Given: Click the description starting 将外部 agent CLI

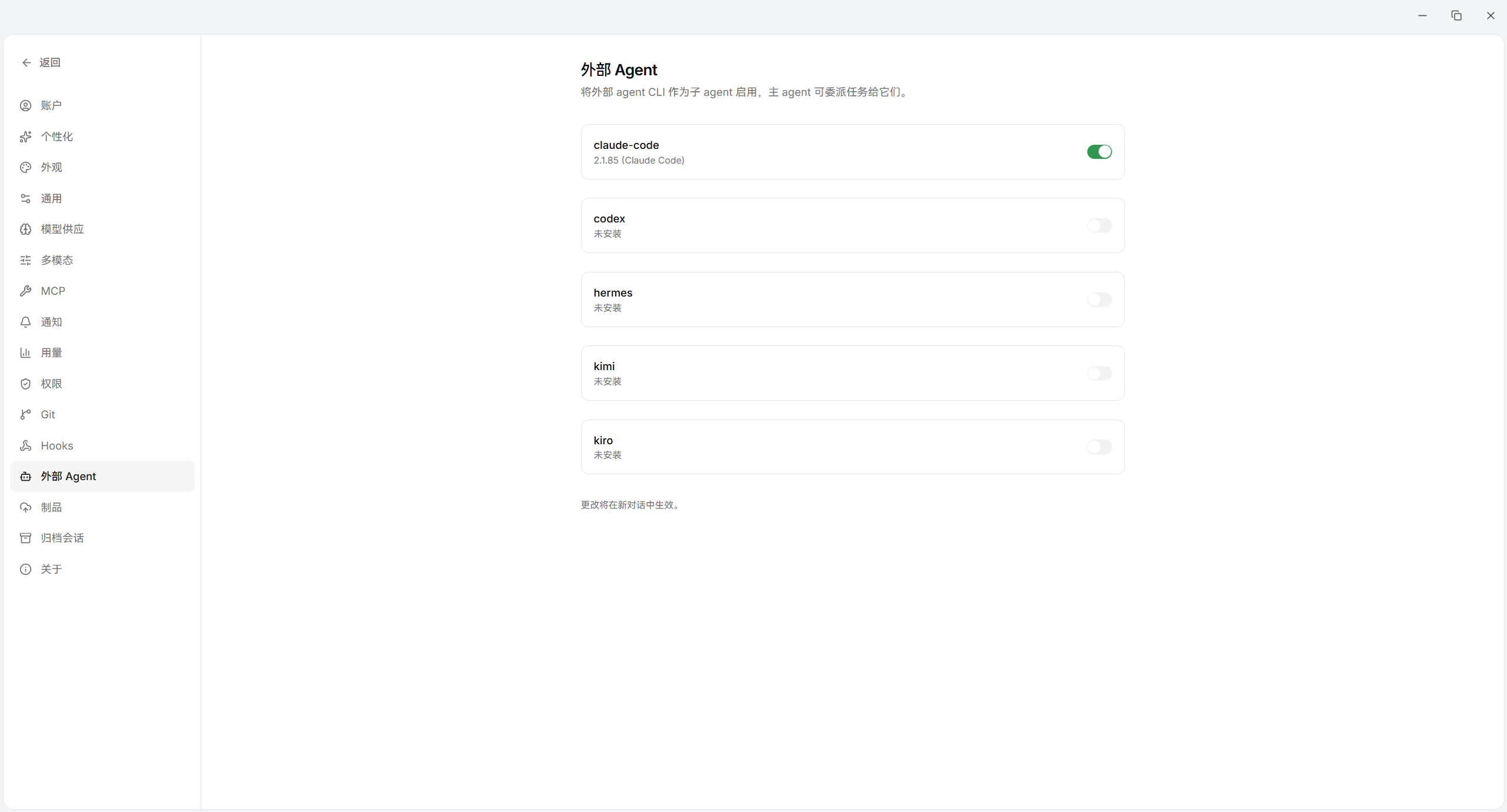Looking at the screenshot, I should point(745,92).
